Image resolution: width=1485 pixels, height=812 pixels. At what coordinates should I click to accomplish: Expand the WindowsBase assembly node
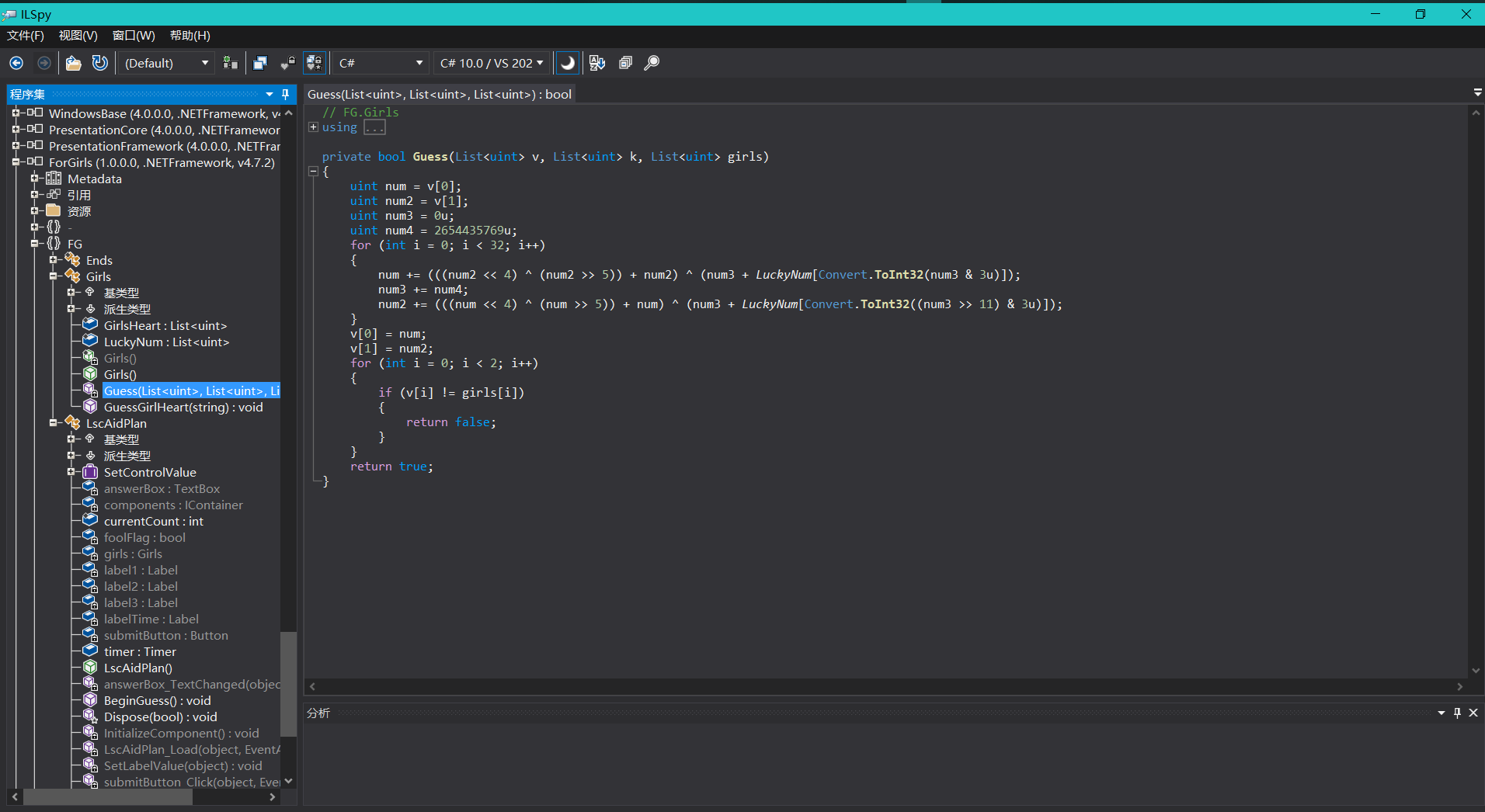[16, 113]
